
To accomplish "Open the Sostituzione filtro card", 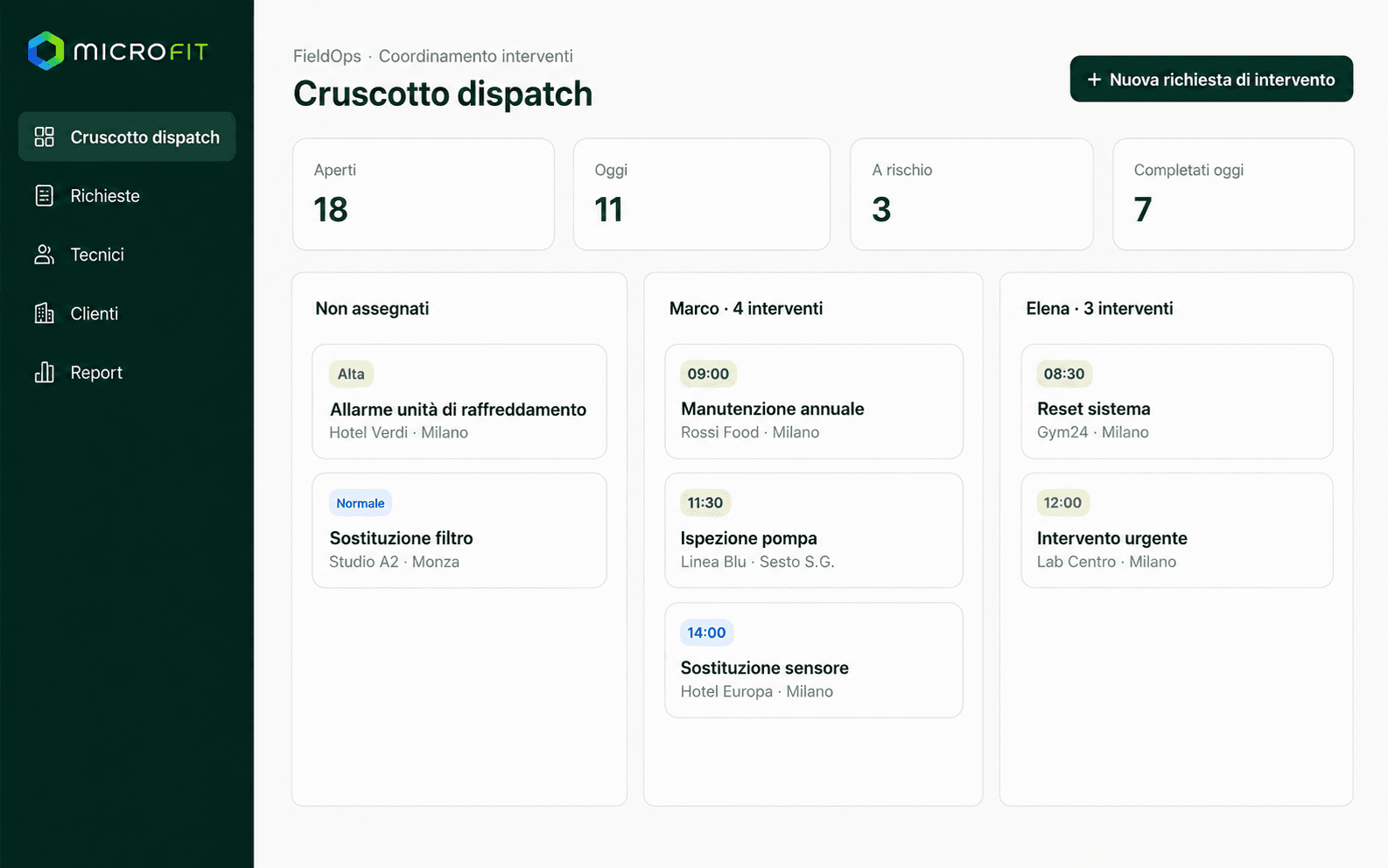I will [459, 530].
